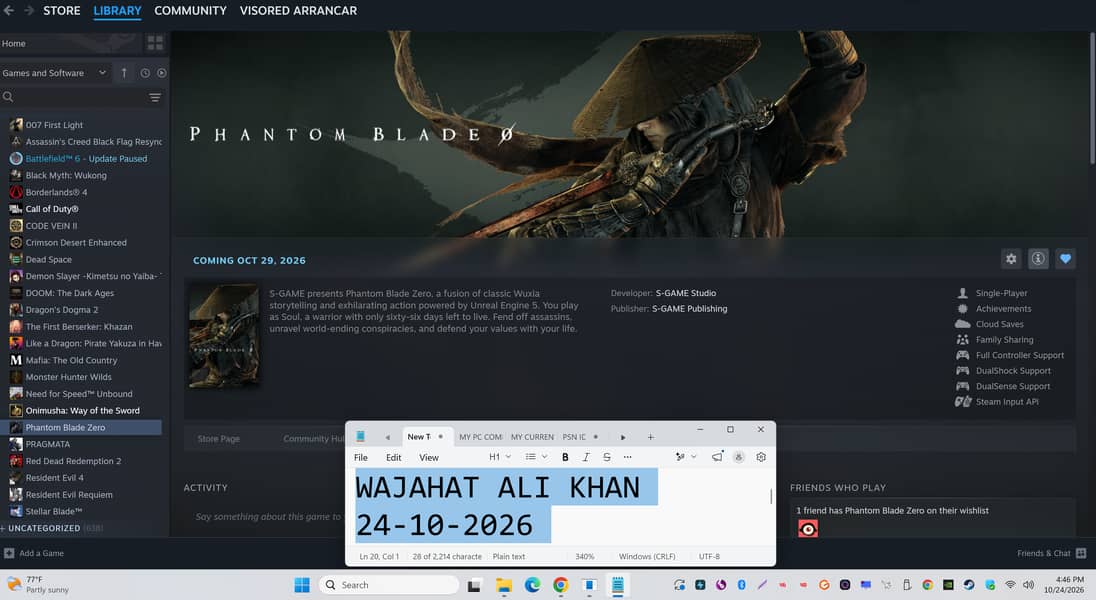Click Add a Game

coord(34,553)
